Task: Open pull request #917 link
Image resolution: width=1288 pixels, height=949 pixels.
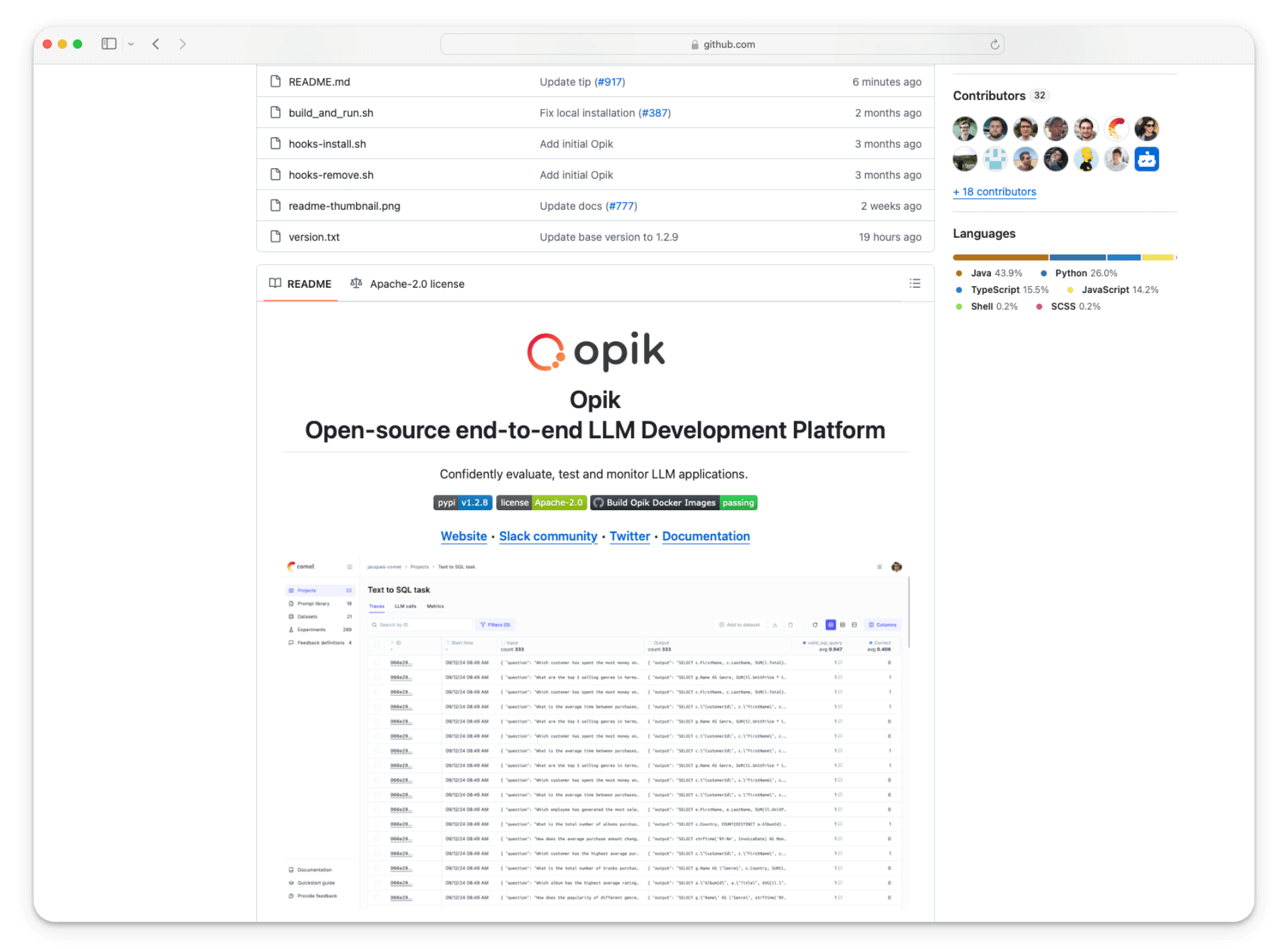Action: (x=610, y=82)
